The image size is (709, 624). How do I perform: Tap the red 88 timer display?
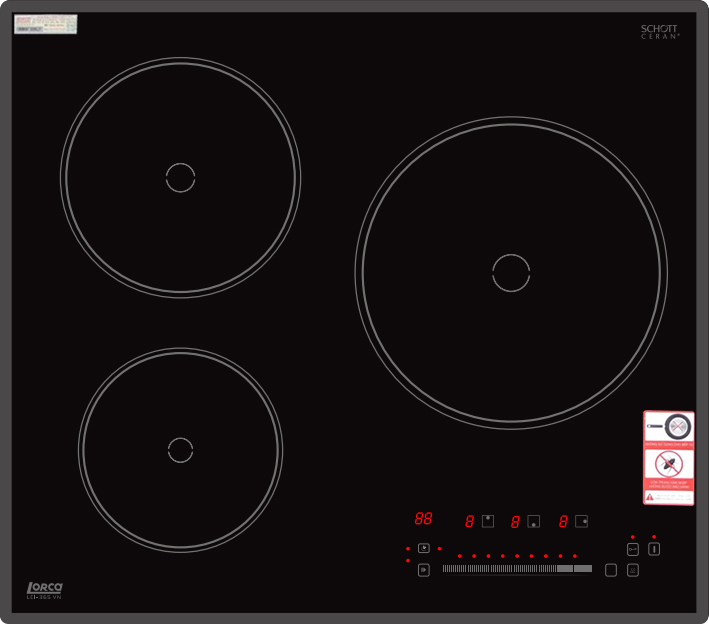(x=423, y=519)
